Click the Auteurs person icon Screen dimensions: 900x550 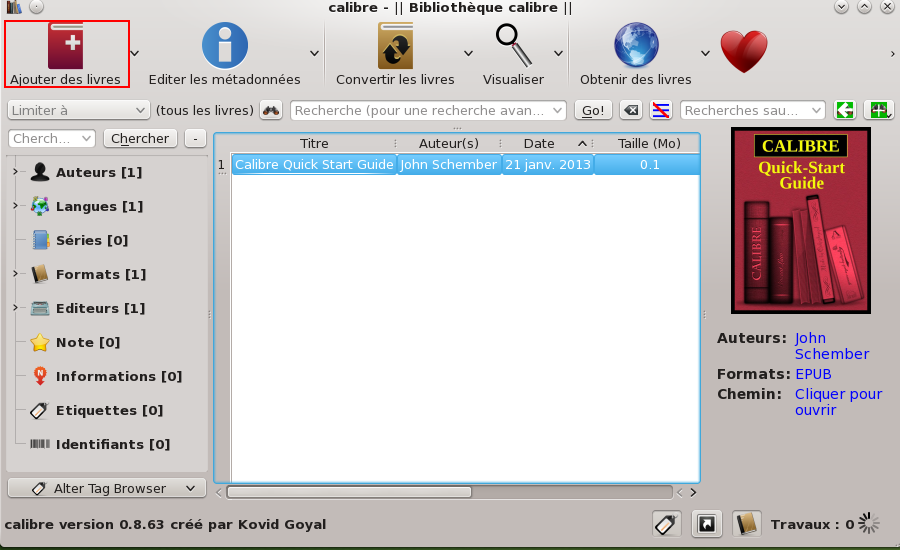click(x=40, y=172)
